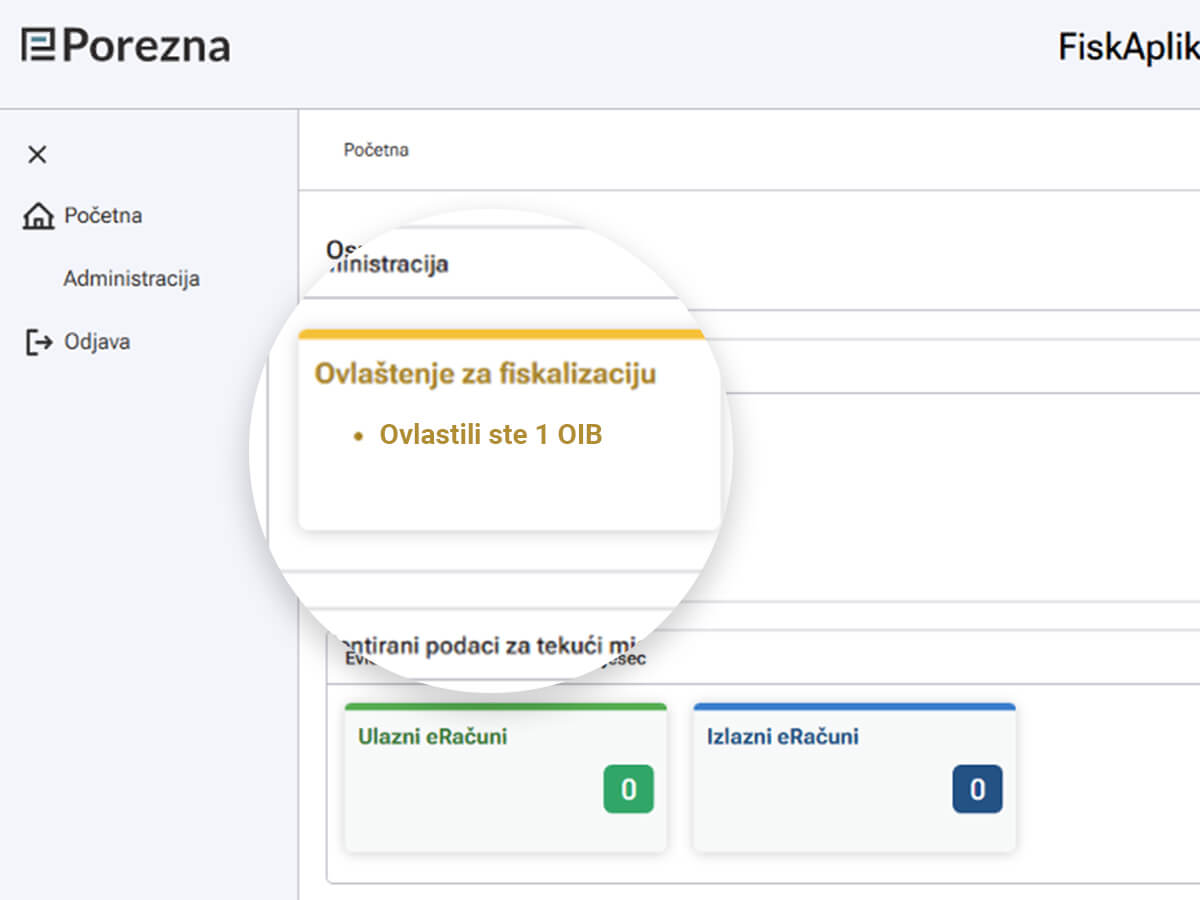Open the Ovlaštenje za fiskalizaciju heading

(x=485, y=374)
